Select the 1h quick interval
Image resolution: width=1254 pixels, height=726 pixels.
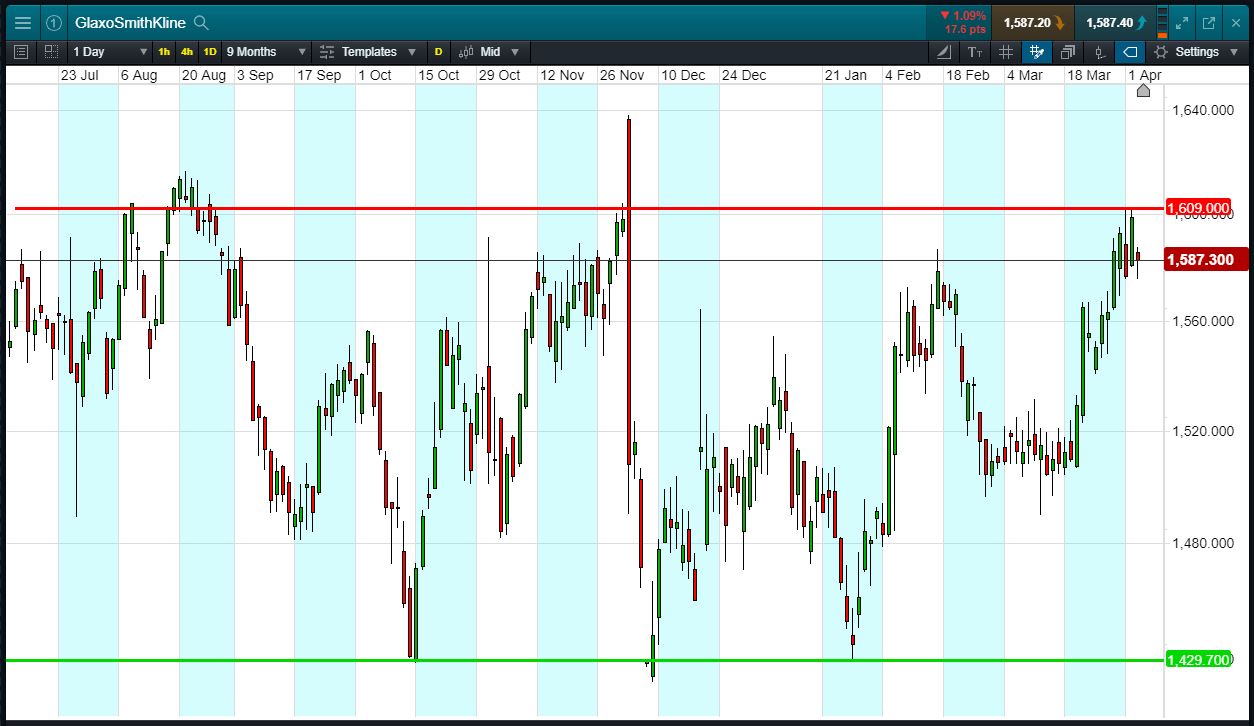coord(164,51)
